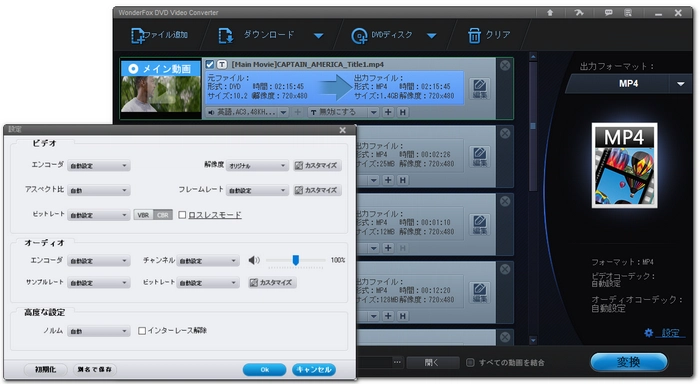The image size is (700, 384).
Task: Expand the DVDディスク dropdown arrow
Action: point(431,36)
